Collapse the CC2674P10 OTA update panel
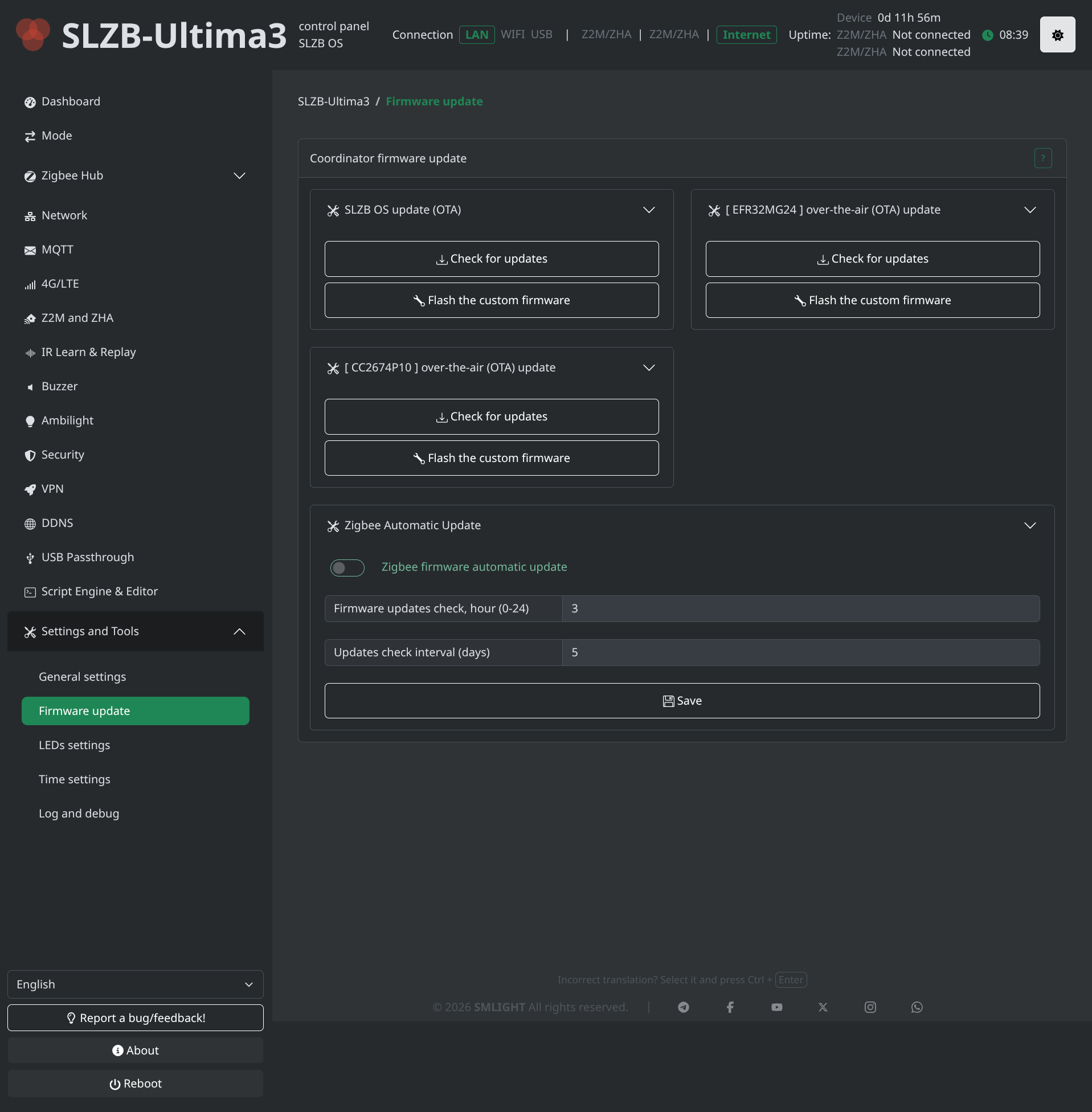 coord(649,367)
